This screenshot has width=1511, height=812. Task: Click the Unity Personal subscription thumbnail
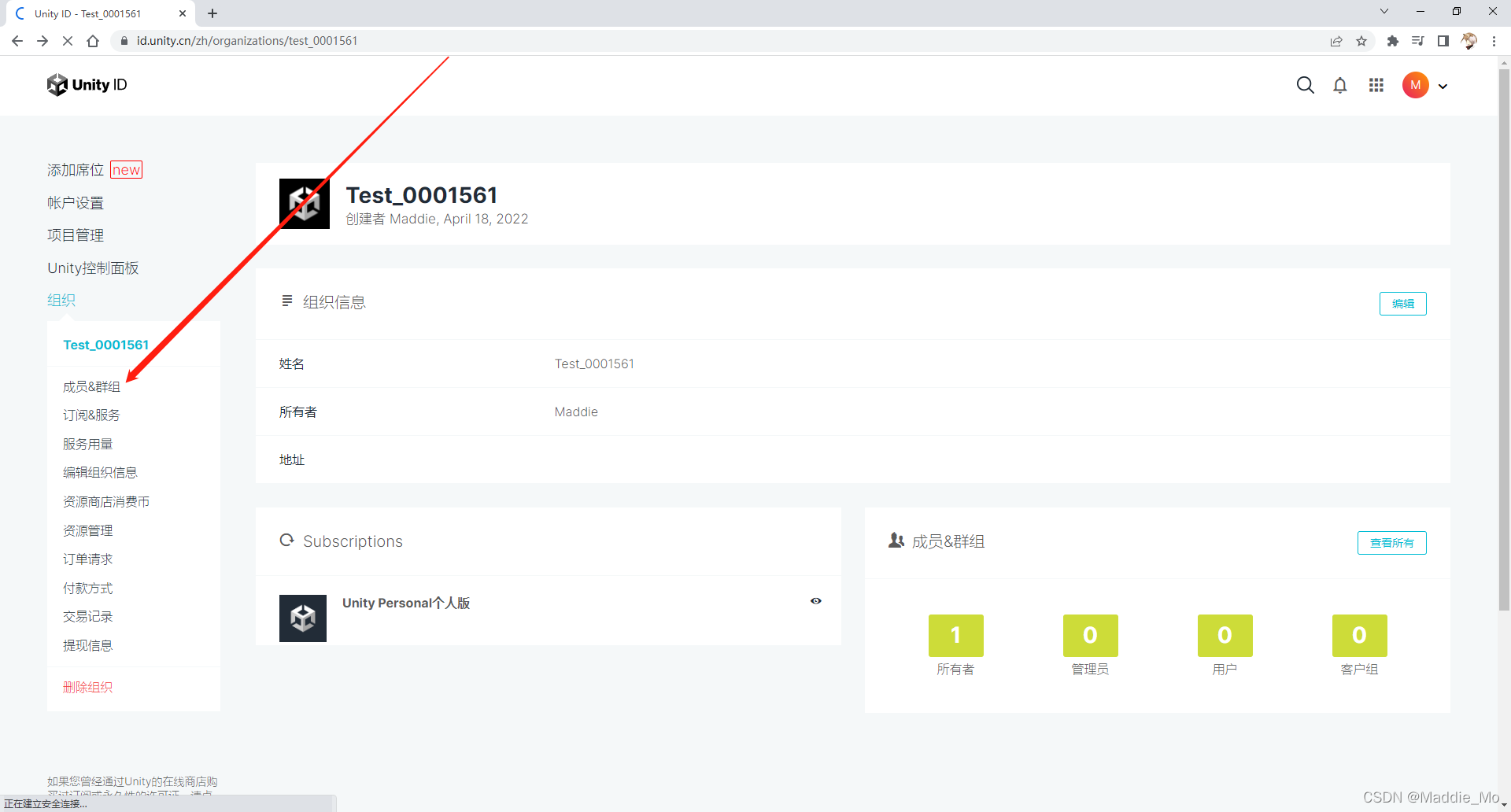pos(303,618)
